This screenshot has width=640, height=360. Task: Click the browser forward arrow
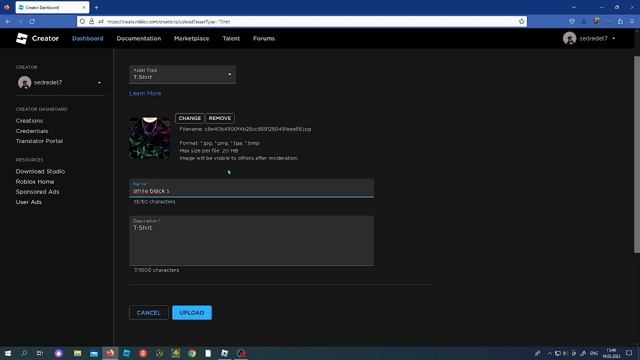pyautogui.click(x=20, y=21)
